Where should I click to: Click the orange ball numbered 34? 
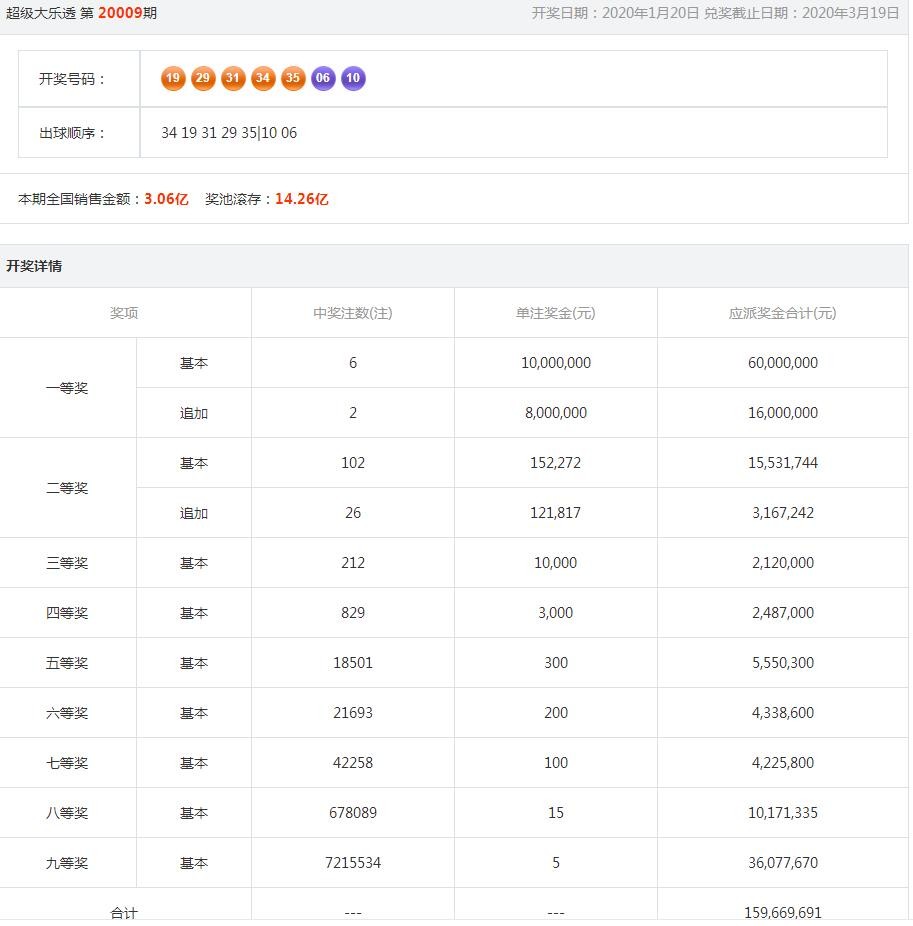click(263, 79)
